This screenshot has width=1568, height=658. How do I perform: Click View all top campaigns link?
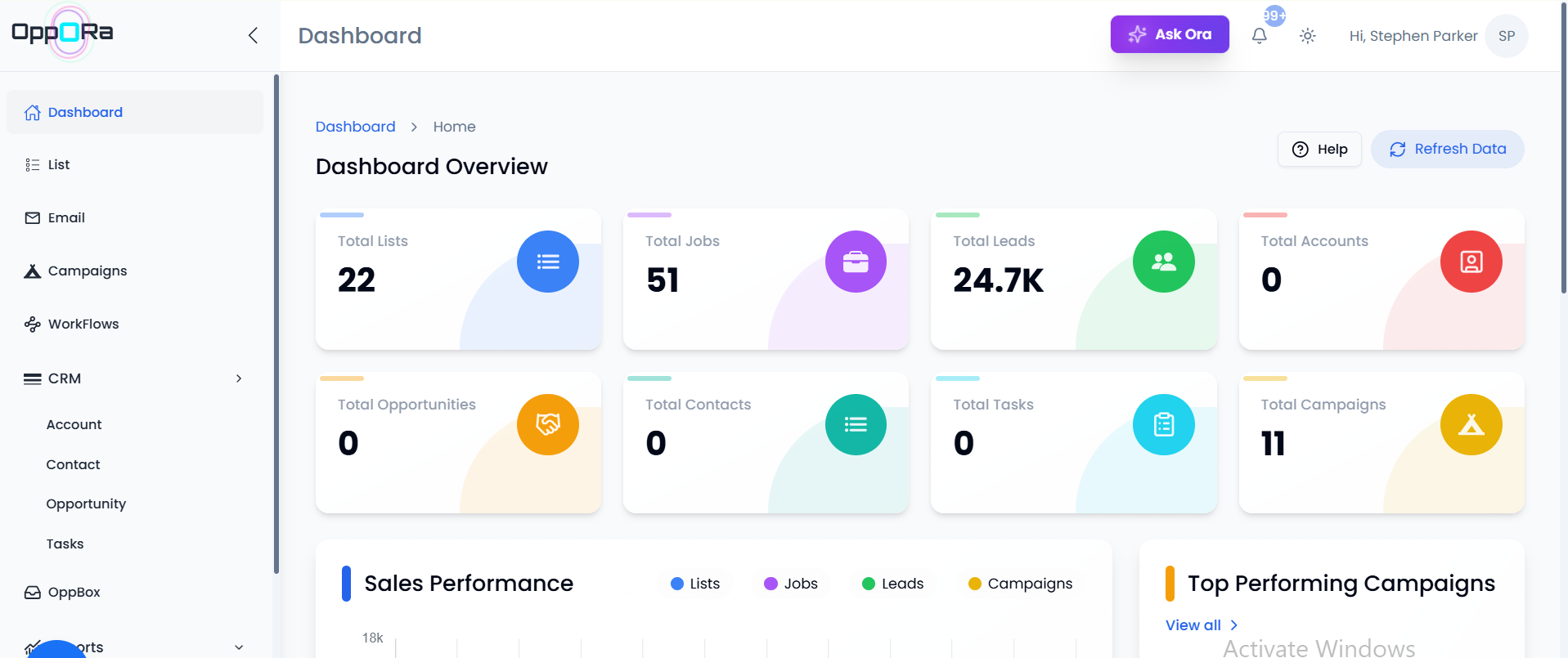1202,625
